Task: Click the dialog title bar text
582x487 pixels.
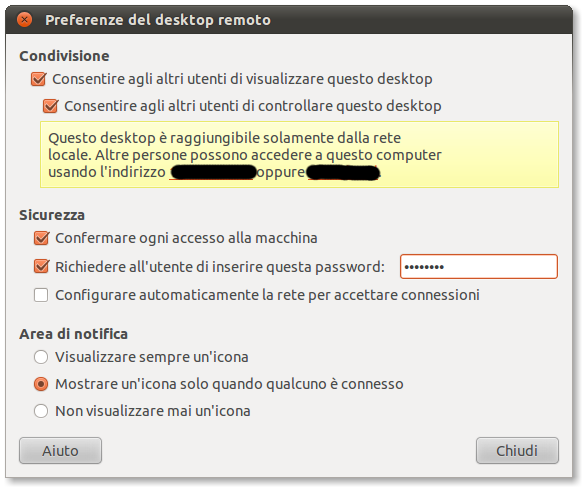Action: point(158,20)
